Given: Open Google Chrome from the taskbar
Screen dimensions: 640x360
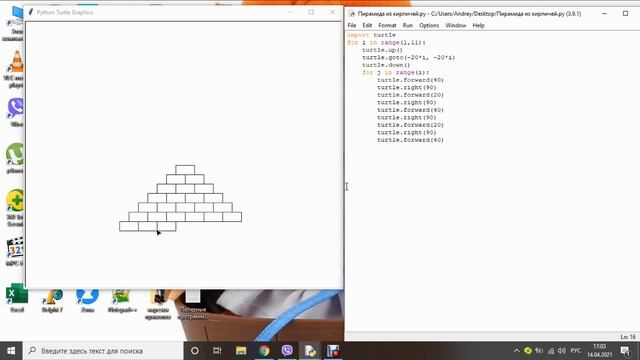Looking at the screenshot, I should click(x=264, y=351).
